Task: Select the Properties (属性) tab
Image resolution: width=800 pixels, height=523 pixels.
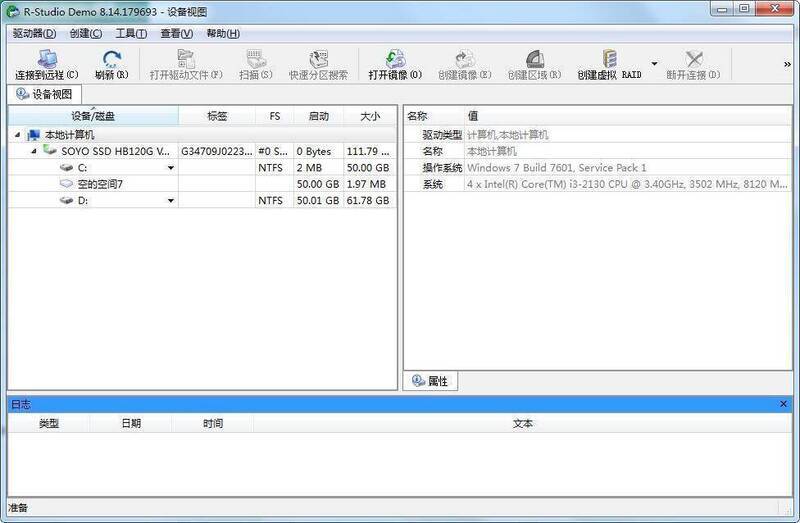Action: pos(430,381)
